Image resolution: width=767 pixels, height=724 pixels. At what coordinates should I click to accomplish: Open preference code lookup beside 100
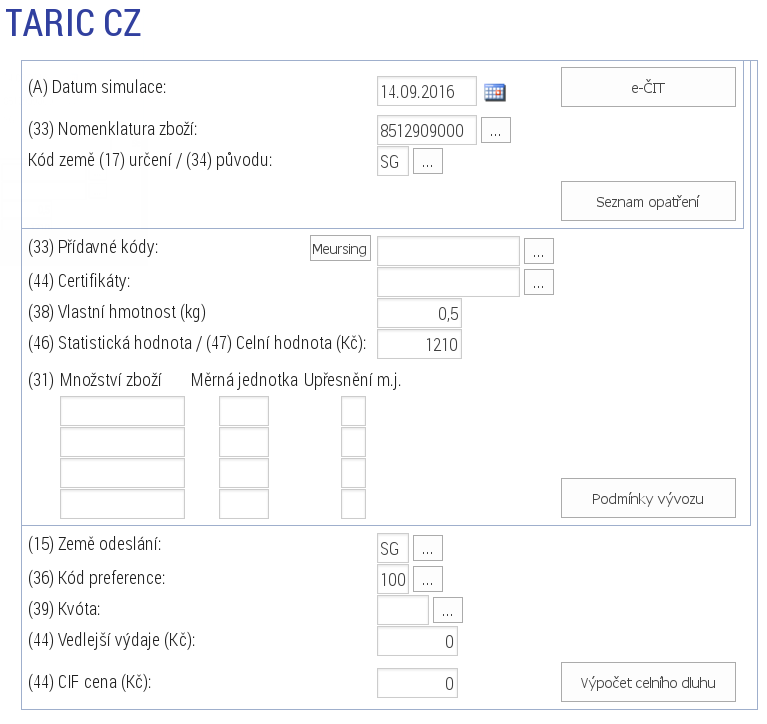click(428, 579)
